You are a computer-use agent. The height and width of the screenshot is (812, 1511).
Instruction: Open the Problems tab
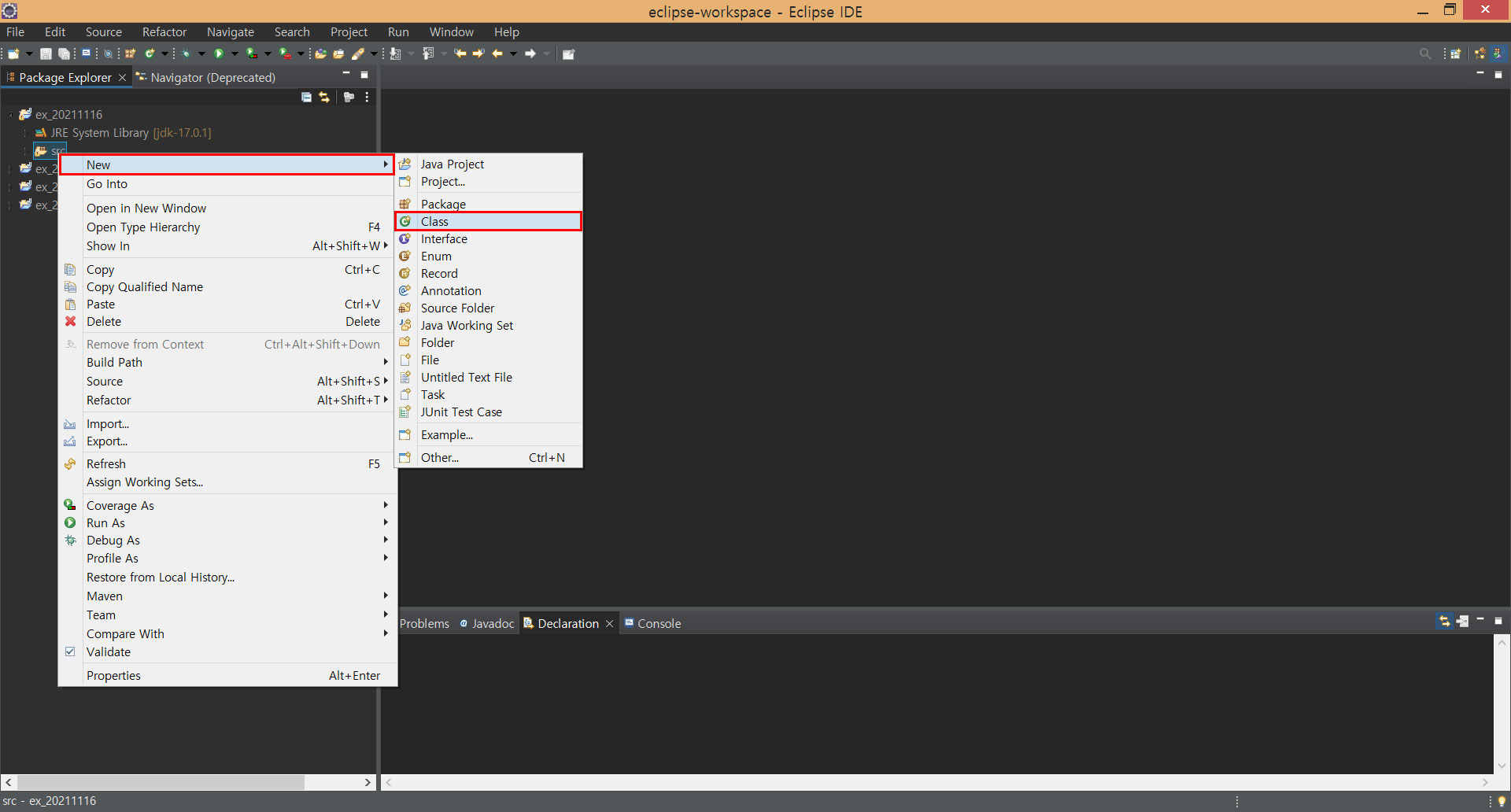(424, 623)
